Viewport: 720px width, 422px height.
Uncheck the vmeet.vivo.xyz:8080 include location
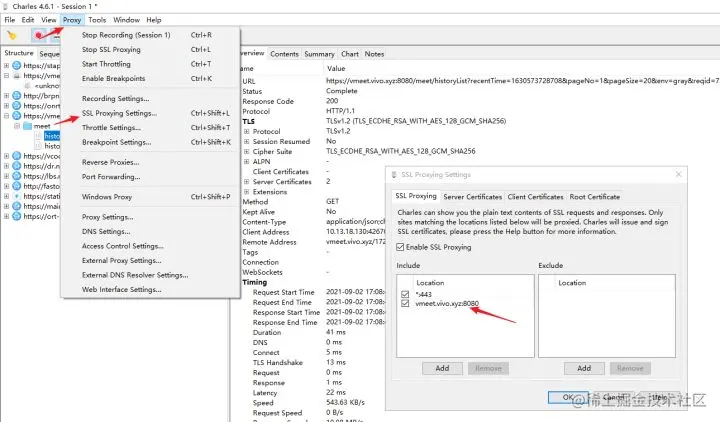(405, 304)
